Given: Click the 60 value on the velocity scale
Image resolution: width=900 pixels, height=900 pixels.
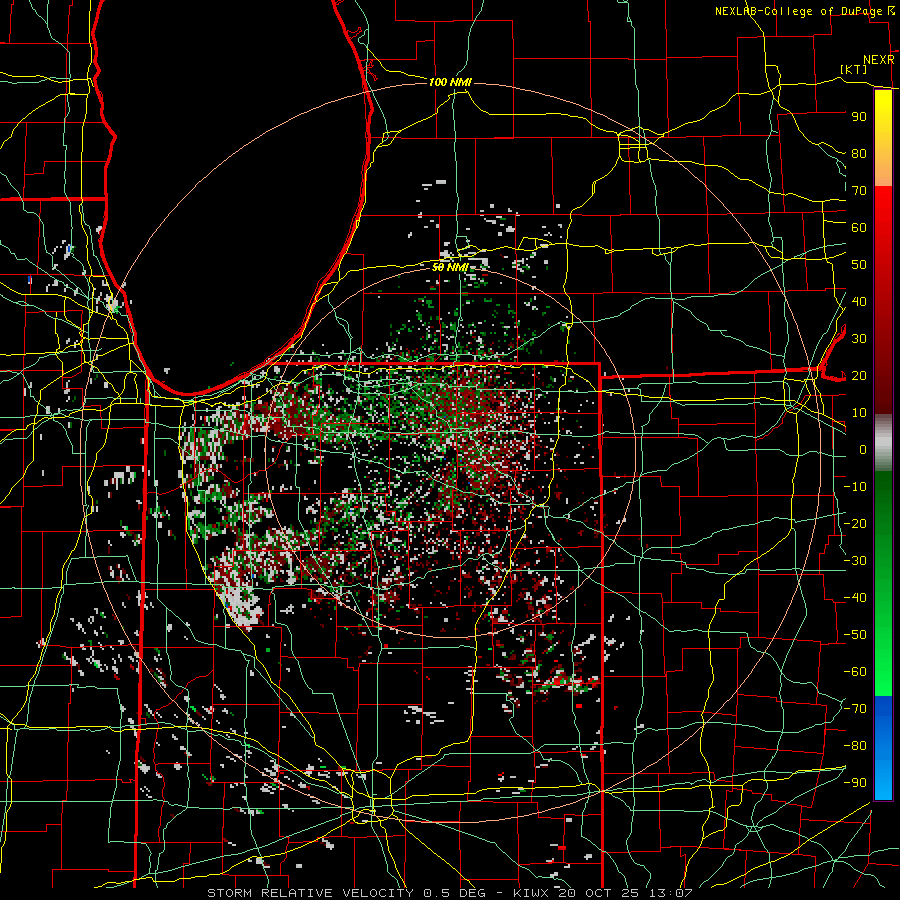Looking at the screenshot, I should (859, 227).
